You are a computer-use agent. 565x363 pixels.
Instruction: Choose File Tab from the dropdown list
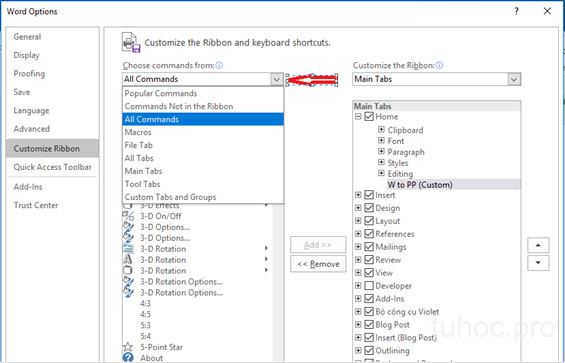[203, 145]
